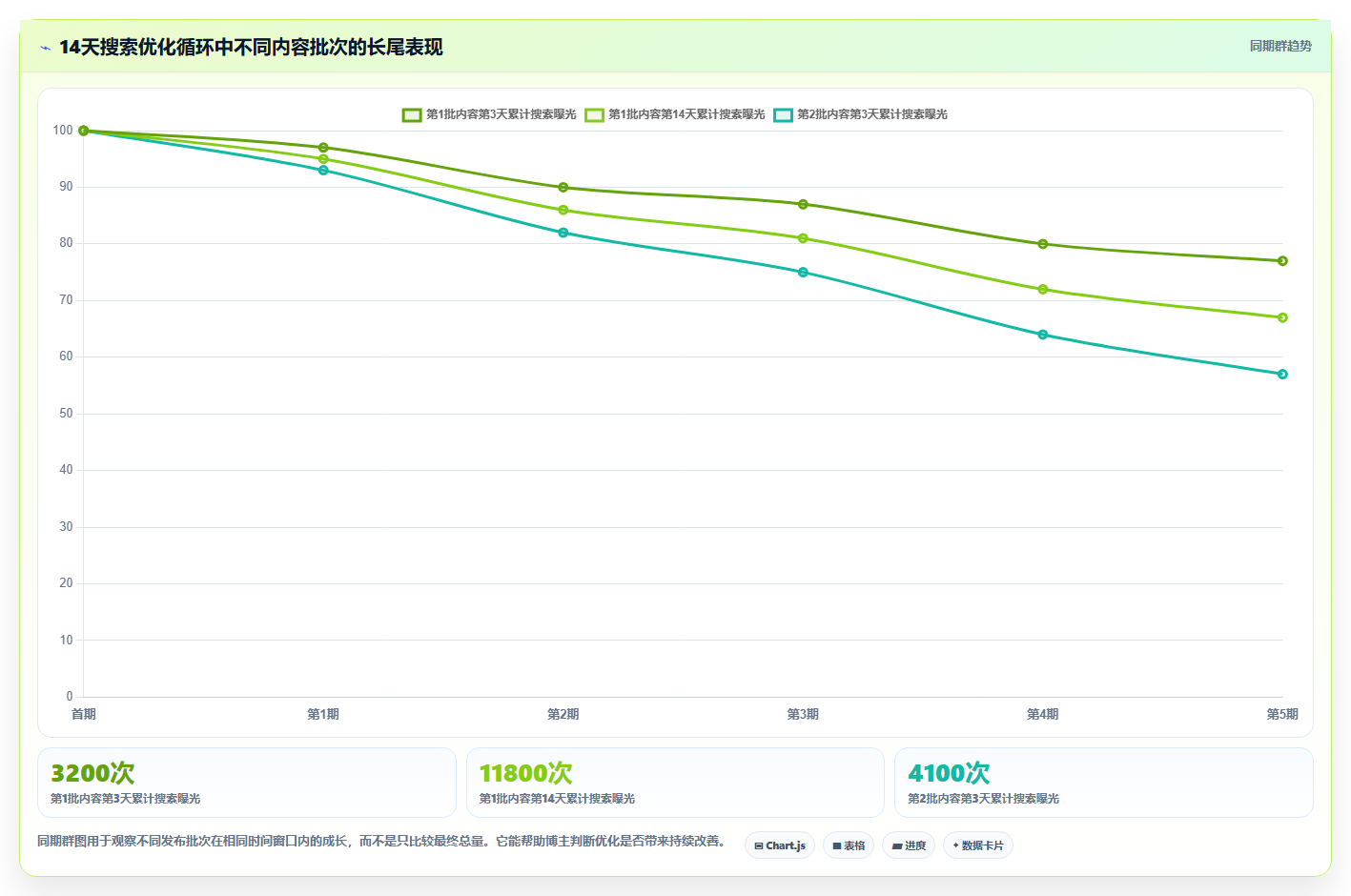Click the dark green data point at 第2期
Viewport: 1351px width, 896px height.
point(563,188)
